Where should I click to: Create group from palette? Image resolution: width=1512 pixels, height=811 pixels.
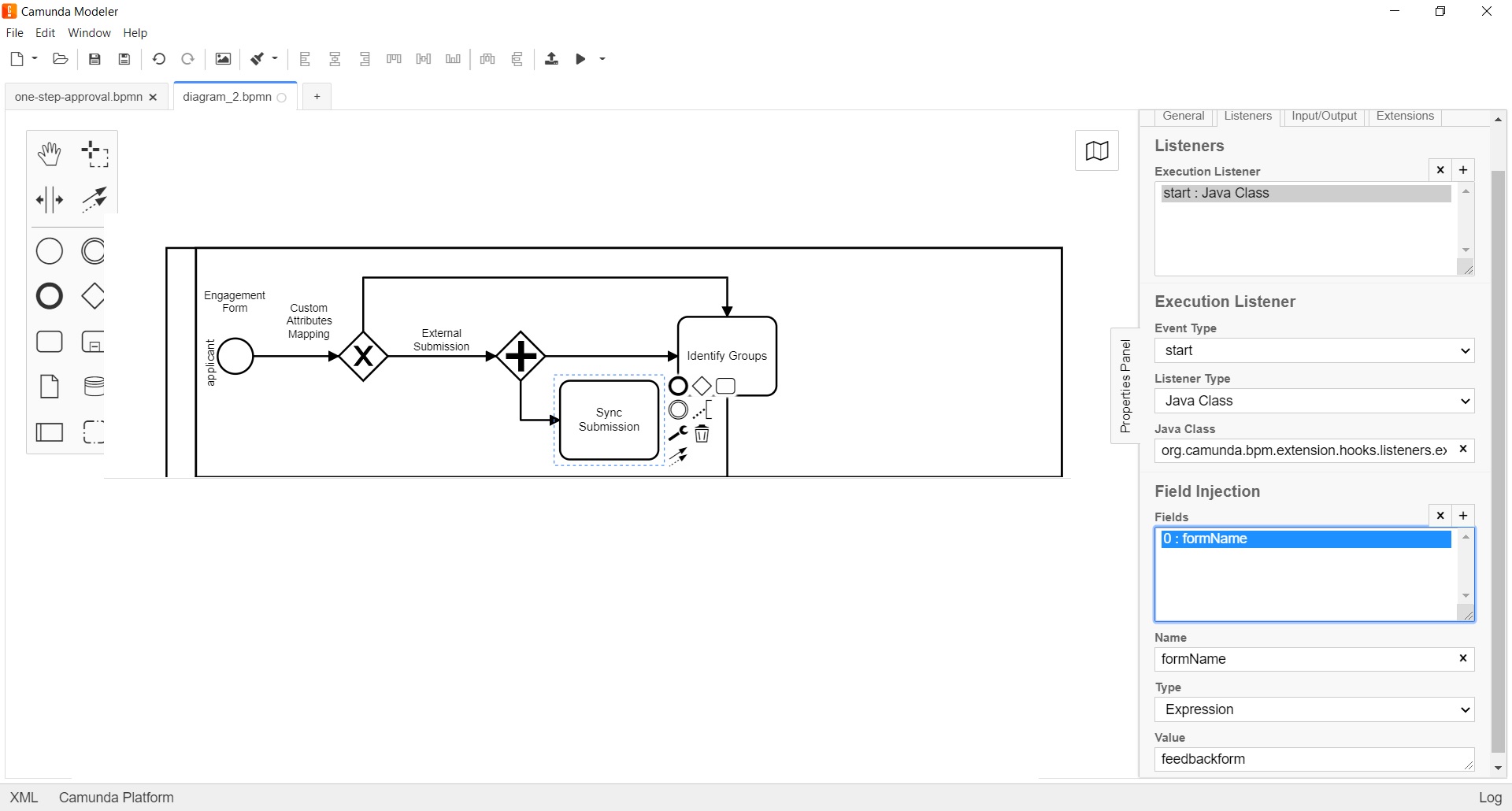(93, 431)
